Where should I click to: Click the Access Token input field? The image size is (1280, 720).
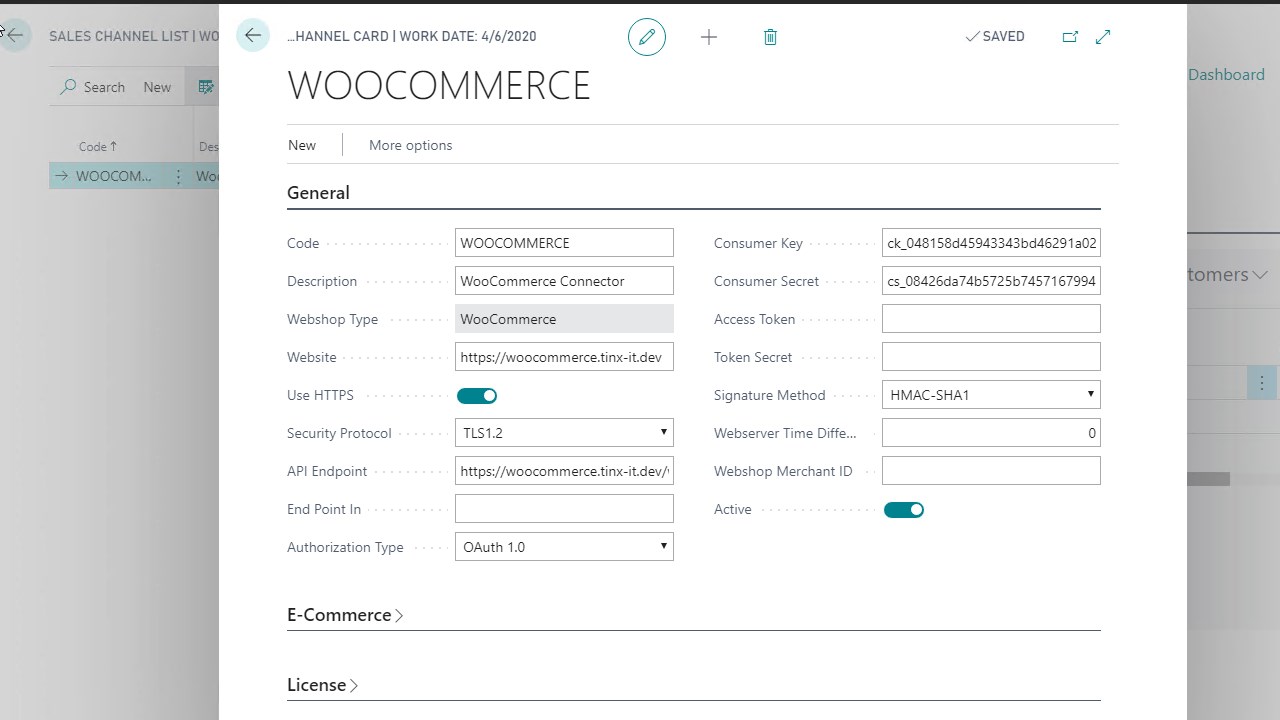991,319
